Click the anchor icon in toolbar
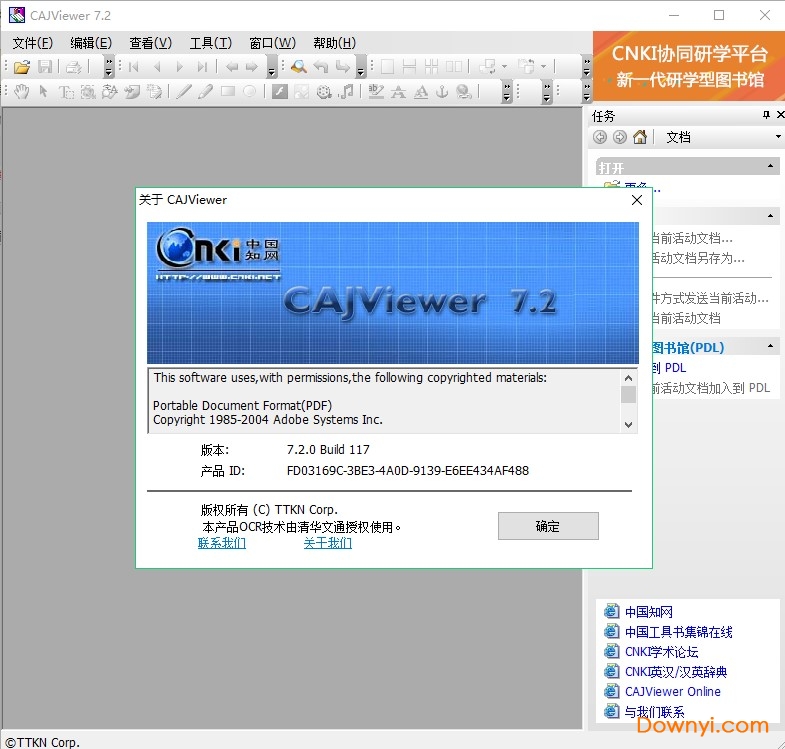This screenshot has width=785, height=749. (x=442, y=92)
